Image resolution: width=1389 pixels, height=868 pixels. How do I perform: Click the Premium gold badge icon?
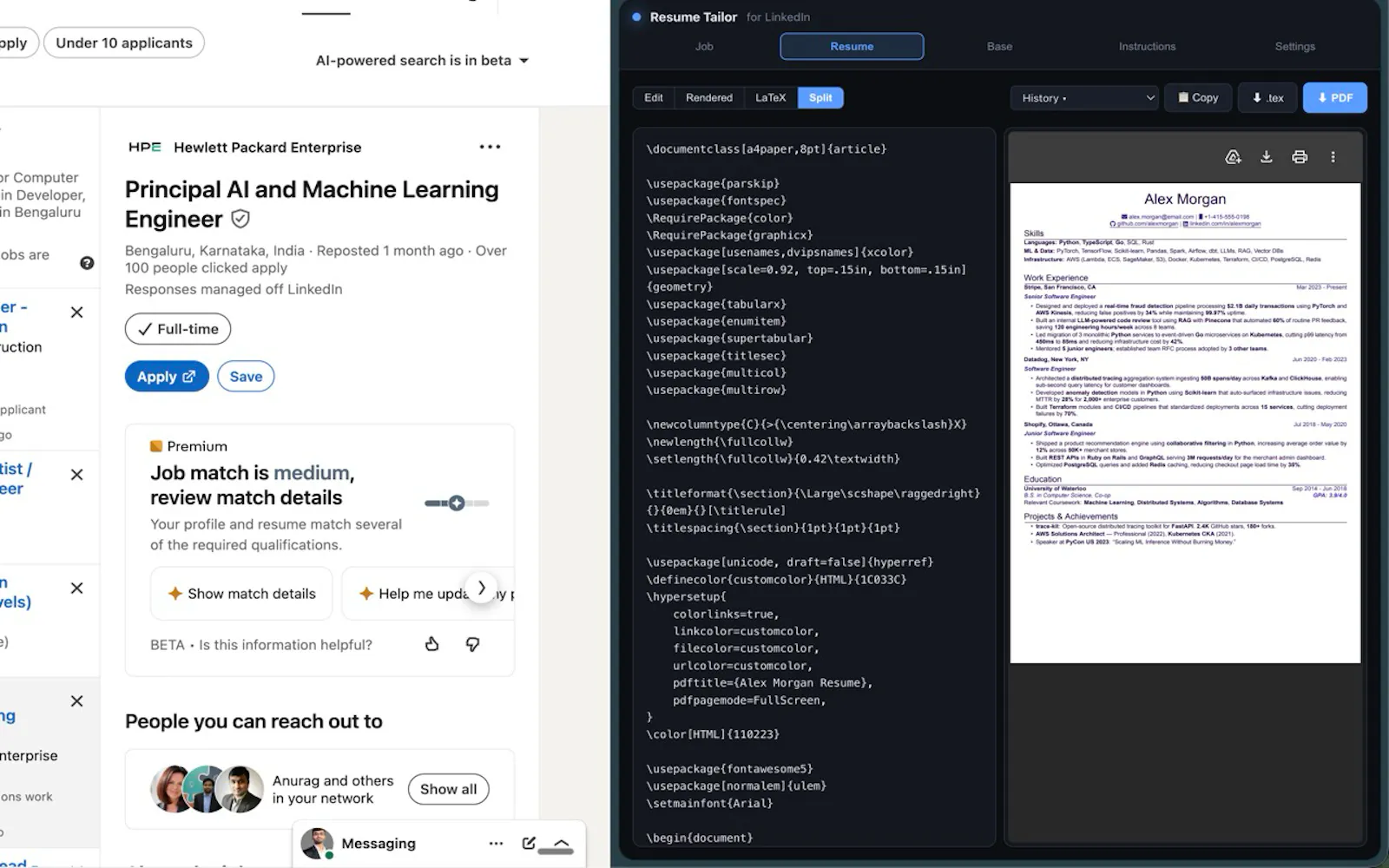[x=156, y=446]
